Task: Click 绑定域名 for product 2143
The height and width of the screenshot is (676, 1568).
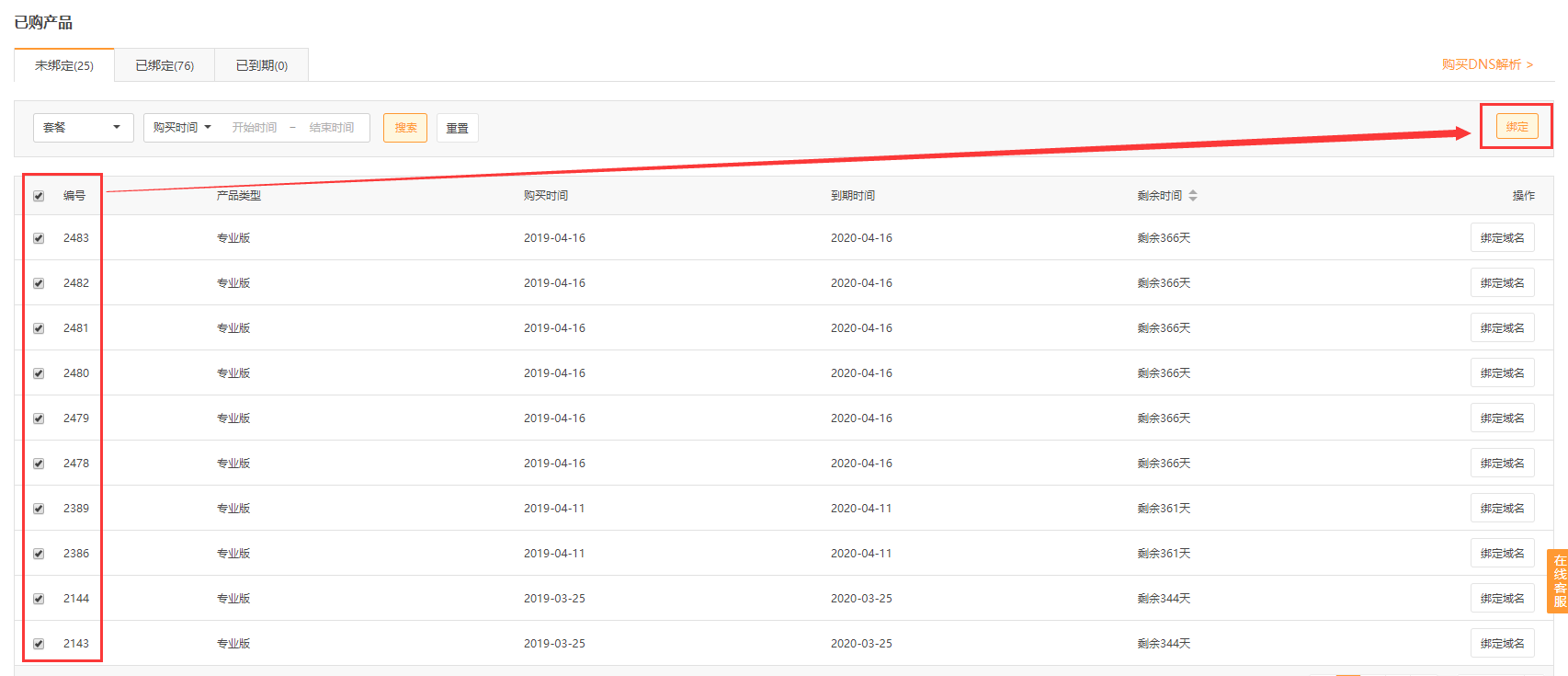Action: point(1503,644)
